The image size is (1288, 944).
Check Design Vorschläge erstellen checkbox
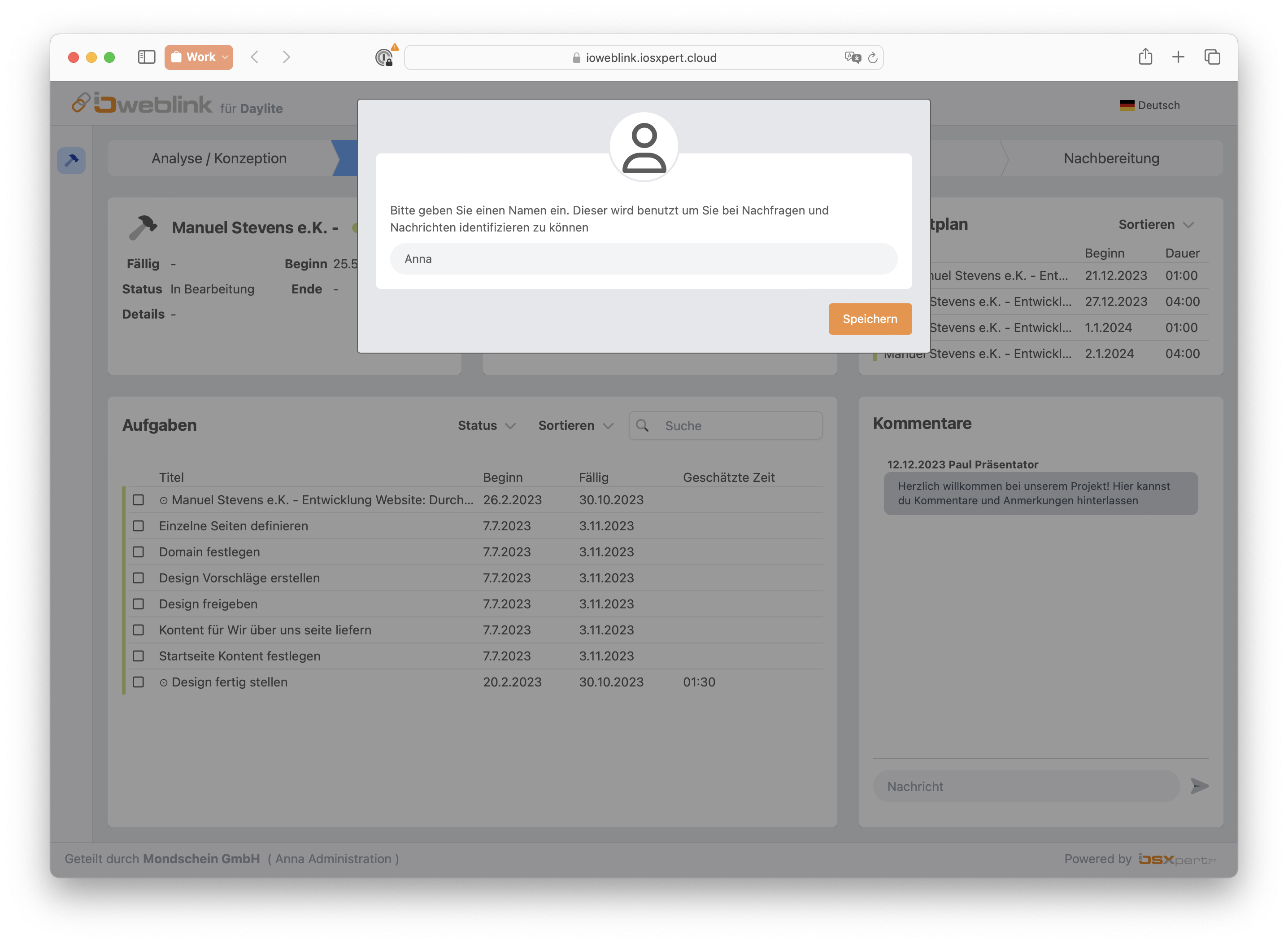click(x=138, y=578)
